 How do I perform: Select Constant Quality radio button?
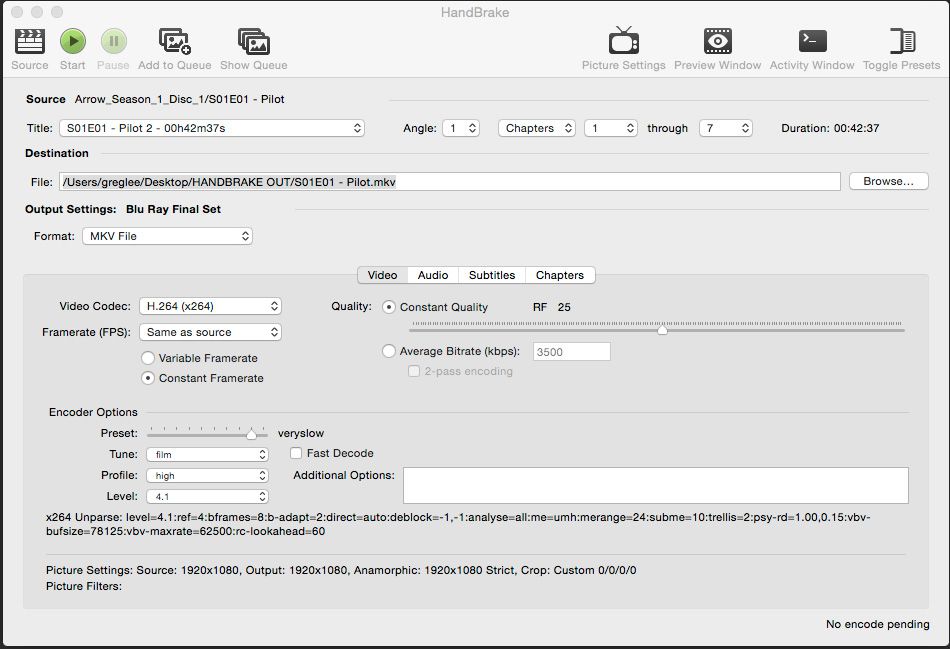click(x=389, y=307)
